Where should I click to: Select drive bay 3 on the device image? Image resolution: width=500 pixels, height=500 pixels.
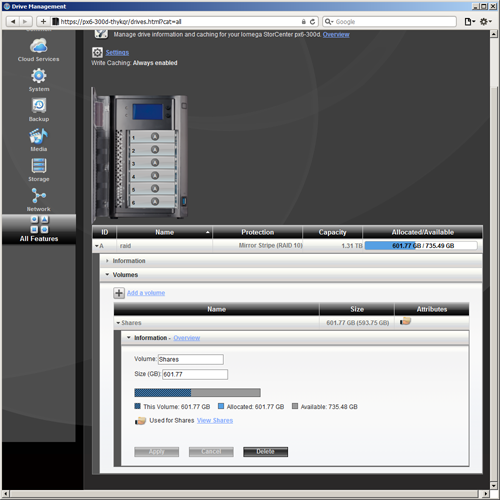[x=152, y=163]
